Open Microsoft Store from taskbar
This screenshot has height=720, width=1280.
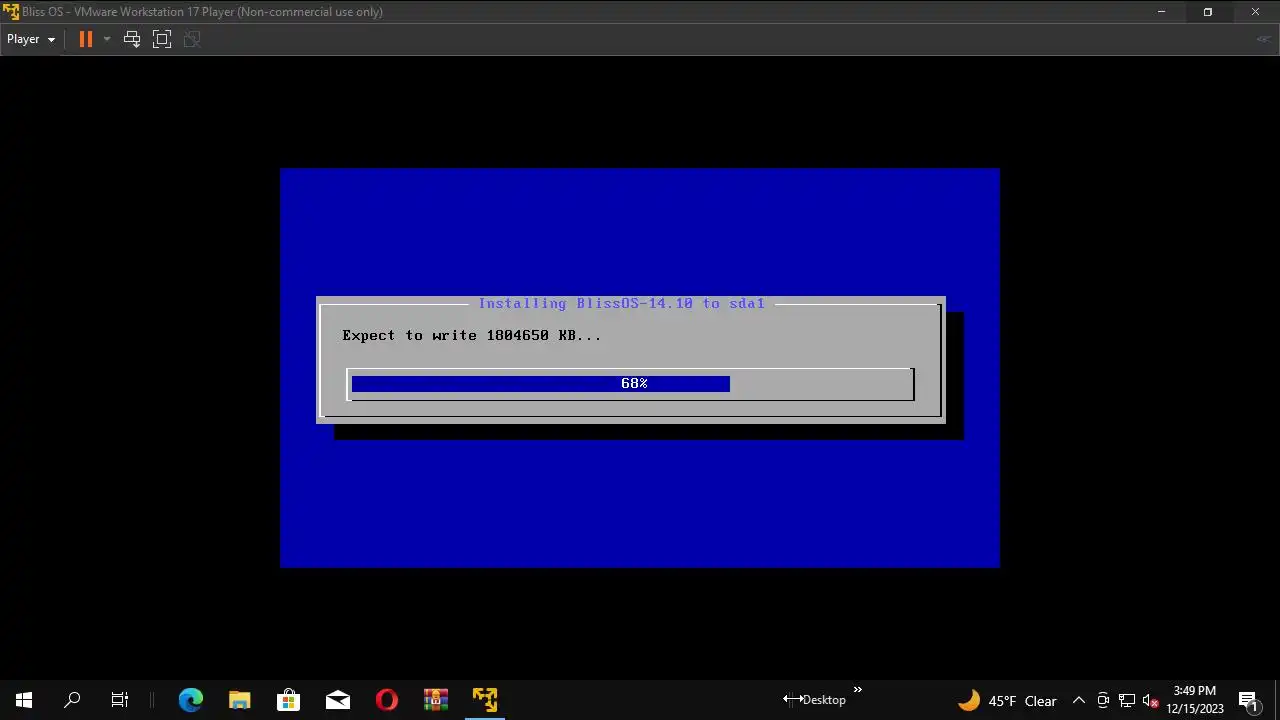(x=288, y=700)
